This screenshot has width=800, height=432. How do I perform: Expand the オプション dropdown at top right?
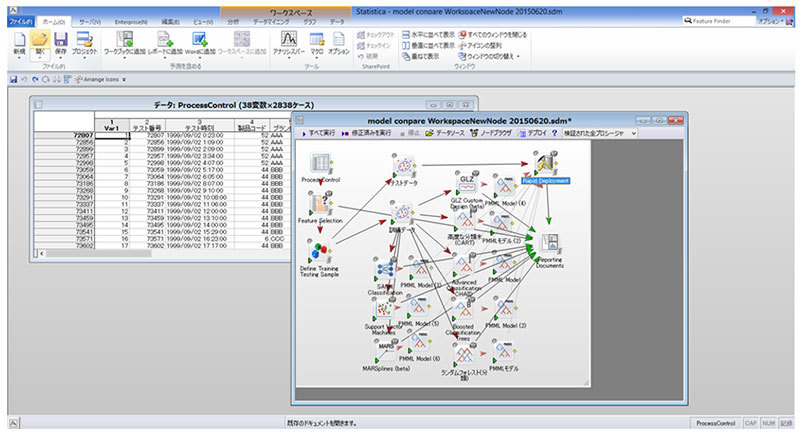coord(769,20)
